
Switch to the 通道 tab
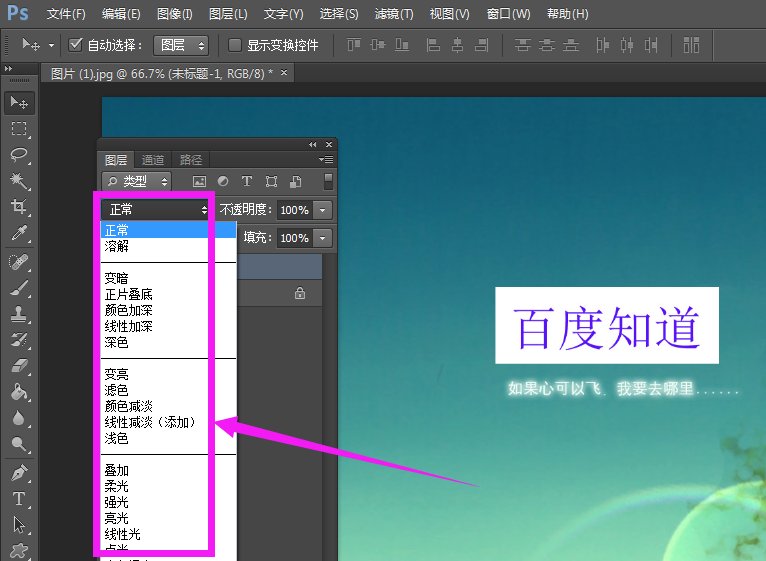coord(153,160)
